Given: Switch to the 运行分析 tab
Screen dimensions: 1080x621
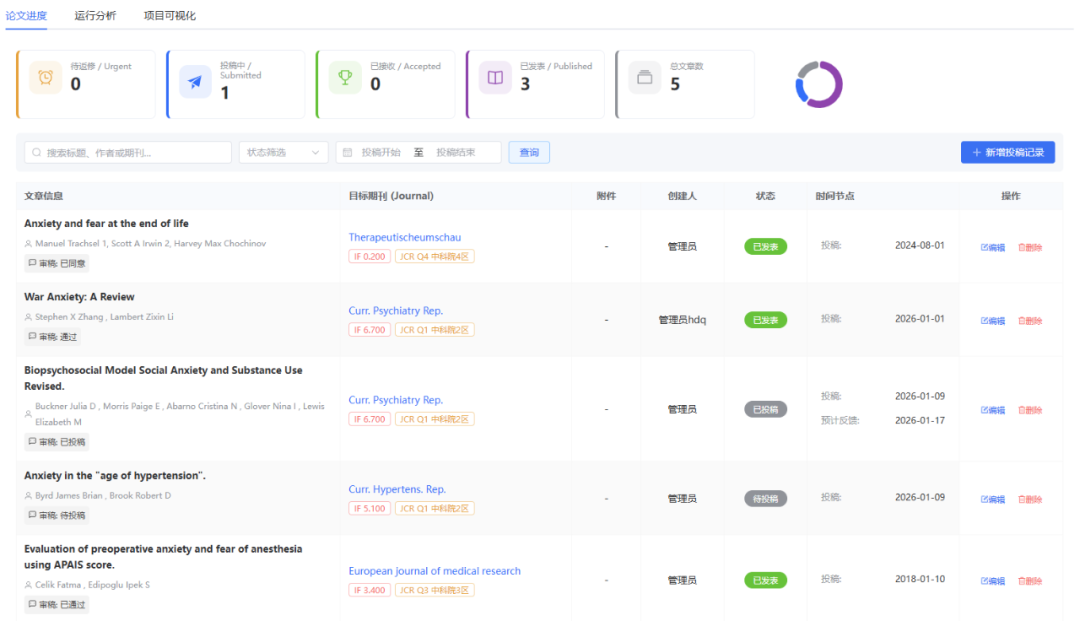Looking at the screenshot, I should coord(95,16).
